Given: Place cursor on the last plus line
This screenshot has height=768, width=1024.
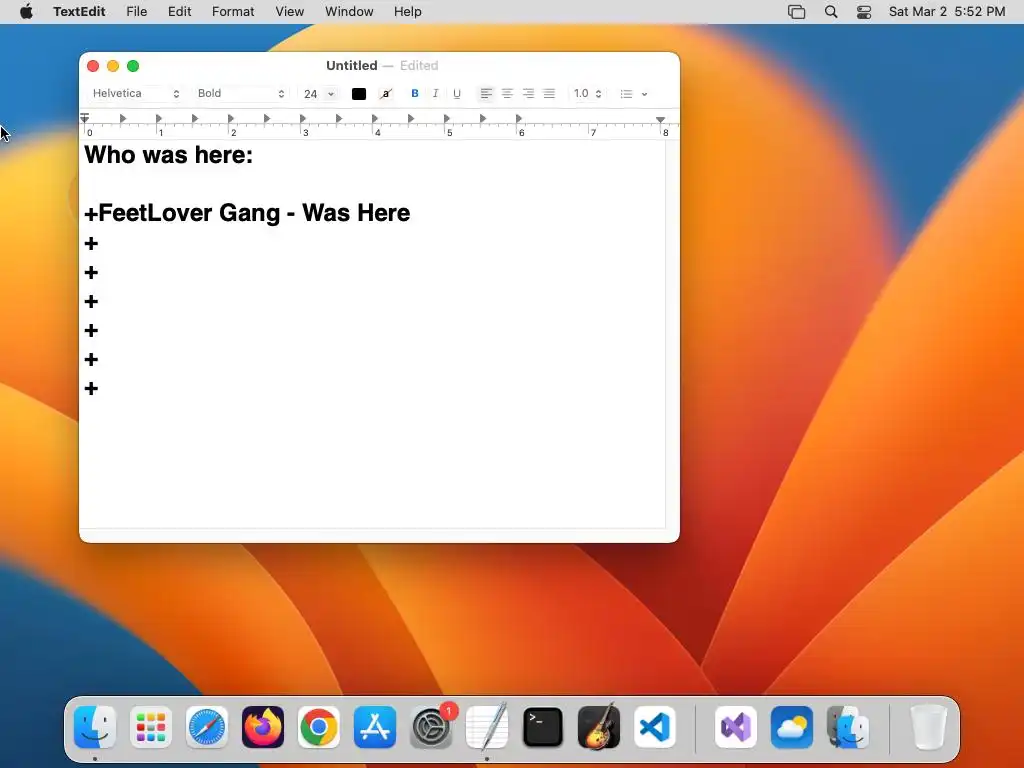Looking at the screenshot, I should coord(91,389).
